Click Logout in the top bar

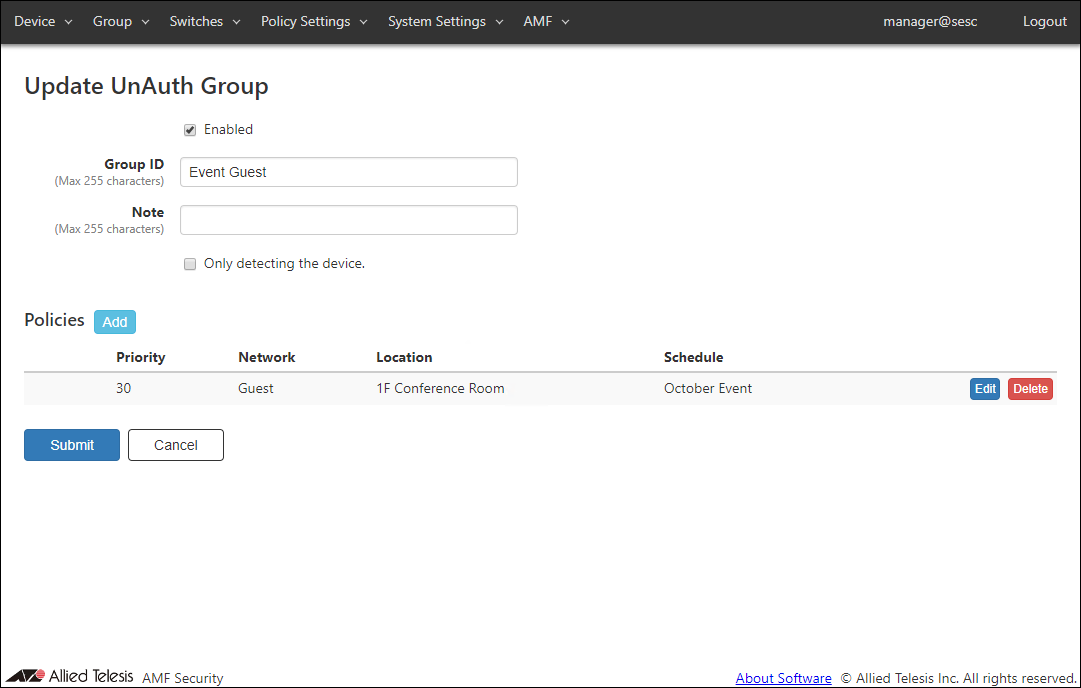(1044, 21)
